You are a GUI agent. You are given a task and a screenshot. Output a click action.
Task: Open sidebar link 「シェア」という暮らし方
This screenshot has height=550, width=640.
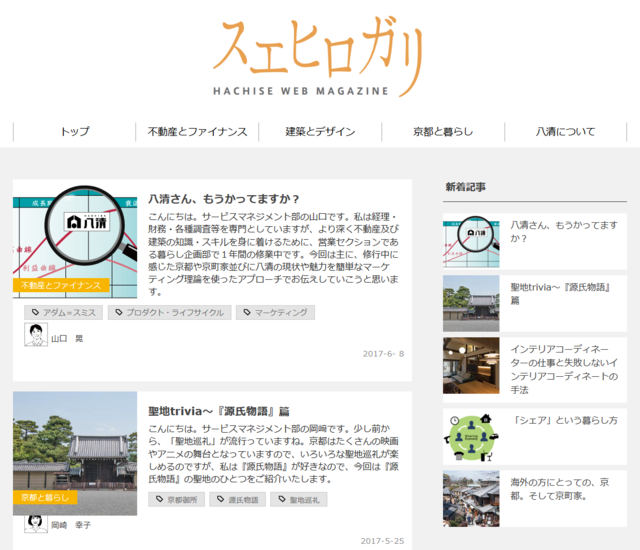pos(565,420)
